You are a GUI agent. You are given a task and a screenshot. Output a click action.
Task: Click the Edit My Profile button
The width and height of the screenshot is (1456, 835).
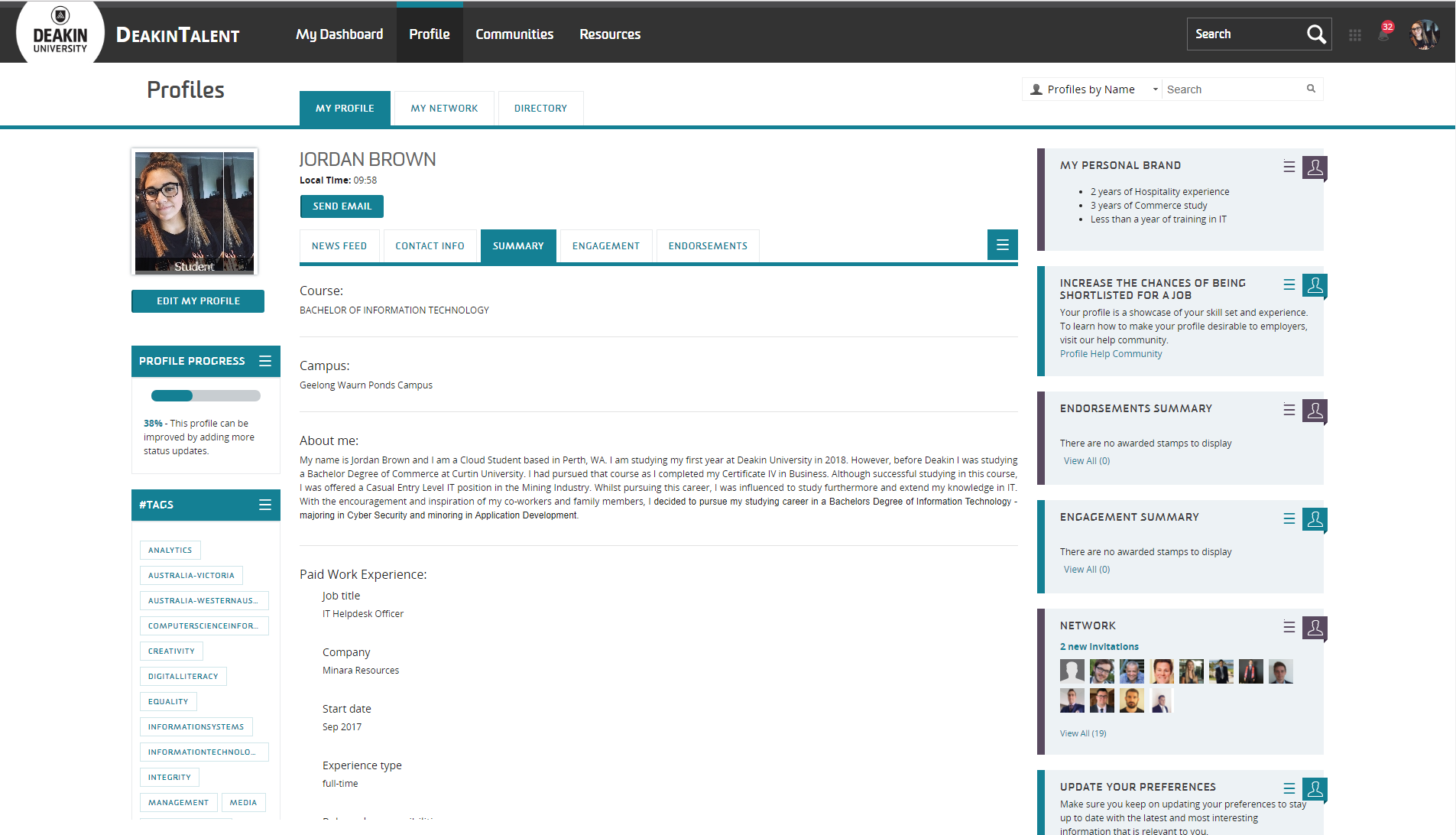point(198,301)
